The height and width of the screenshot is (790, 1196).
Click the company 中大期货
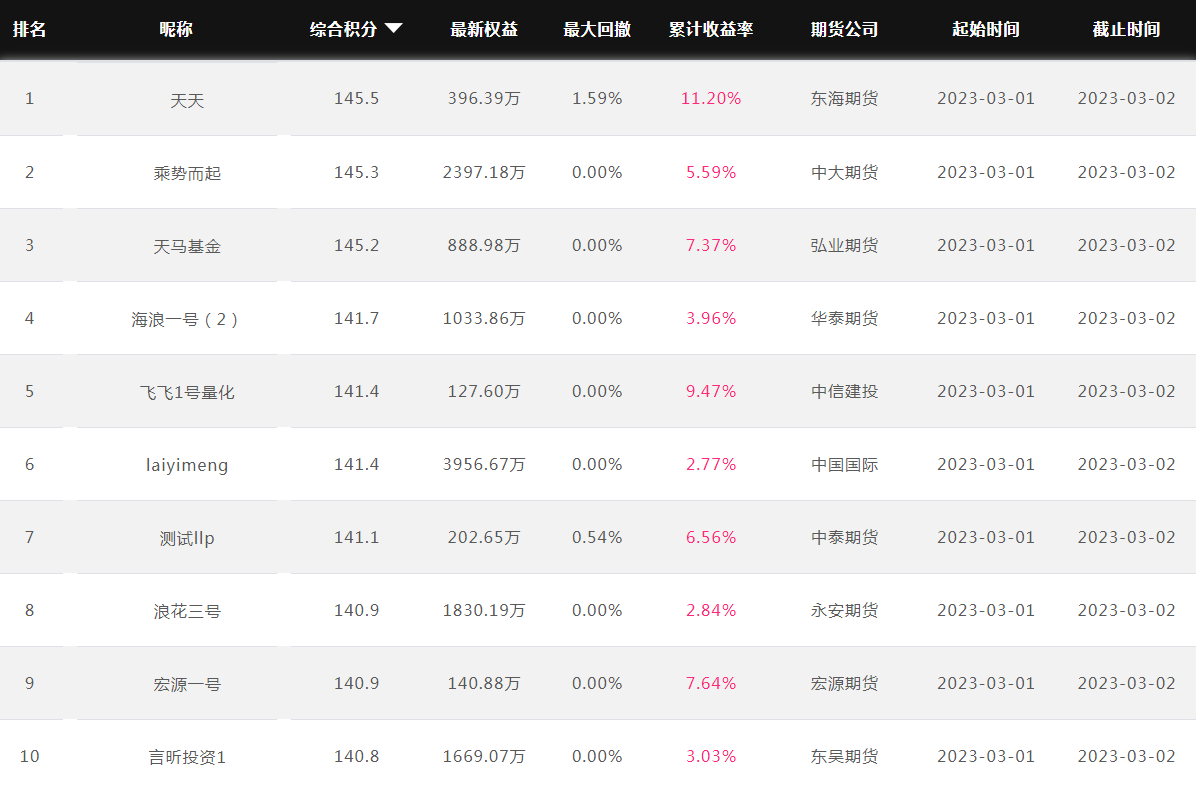click(x=844, y=172)
